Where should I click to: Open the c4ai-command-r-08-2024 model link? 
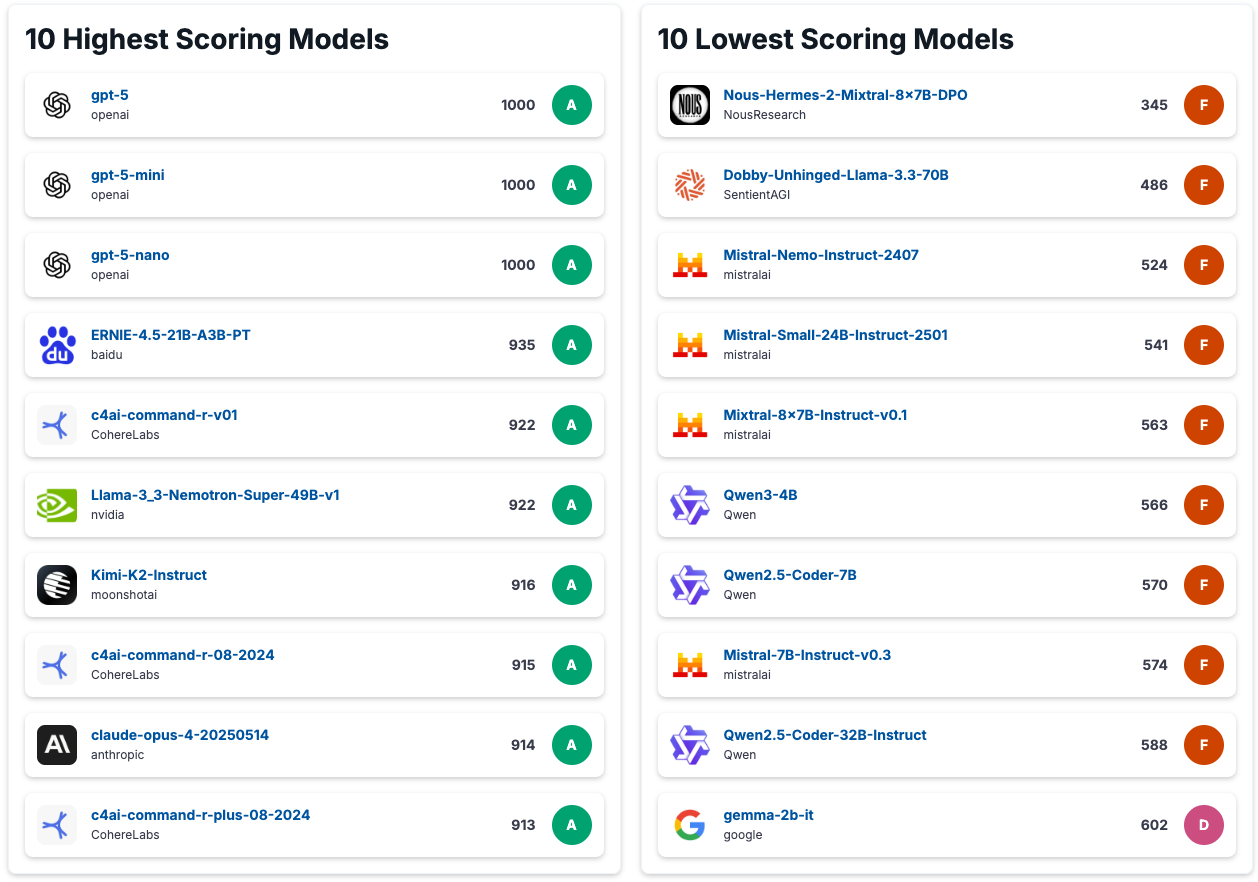point(183,655)
